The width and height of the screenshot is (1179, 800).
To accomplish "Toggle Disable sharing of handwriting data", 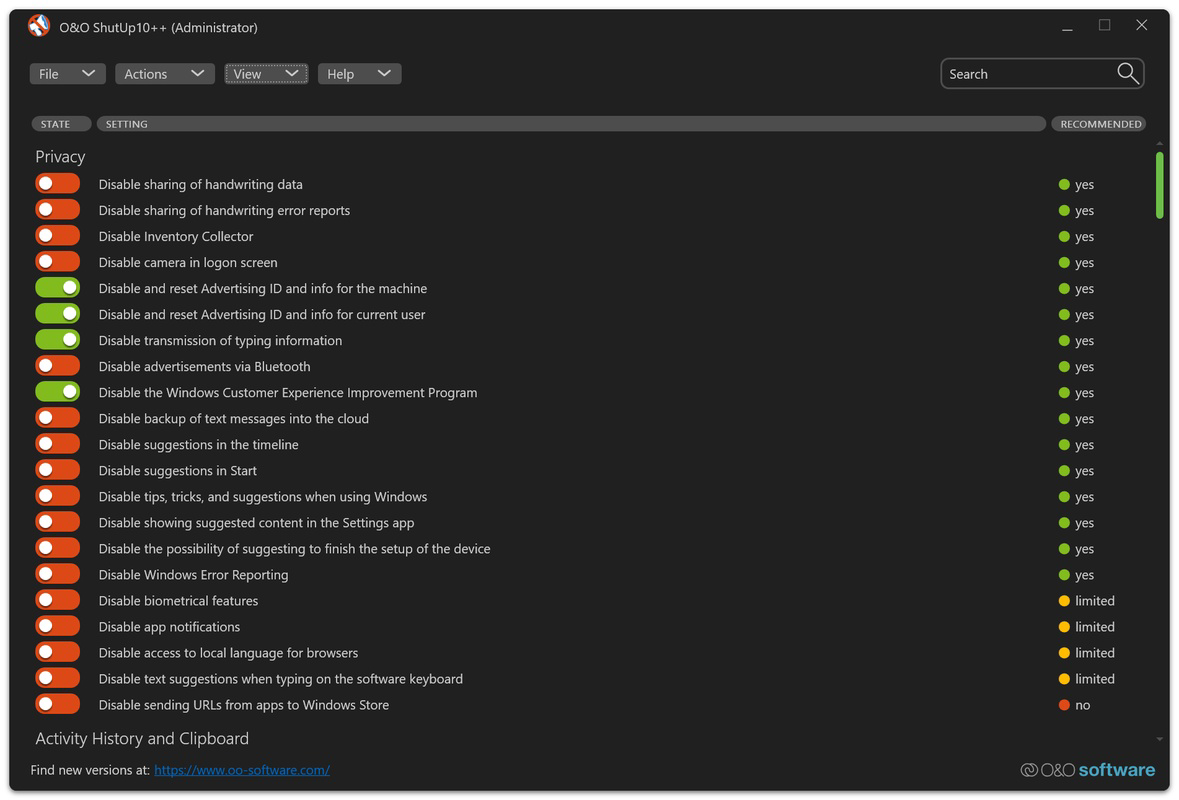I will pyautogui.click(x=57, y=183).
